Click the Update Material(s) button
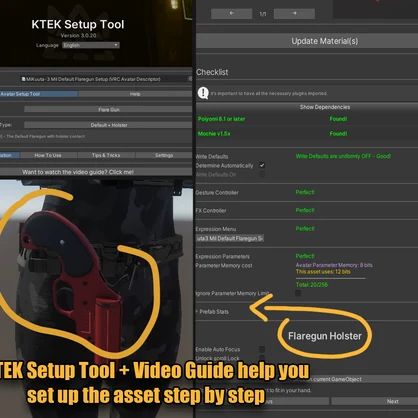418x418 pixels. click(x=307, y=41)
